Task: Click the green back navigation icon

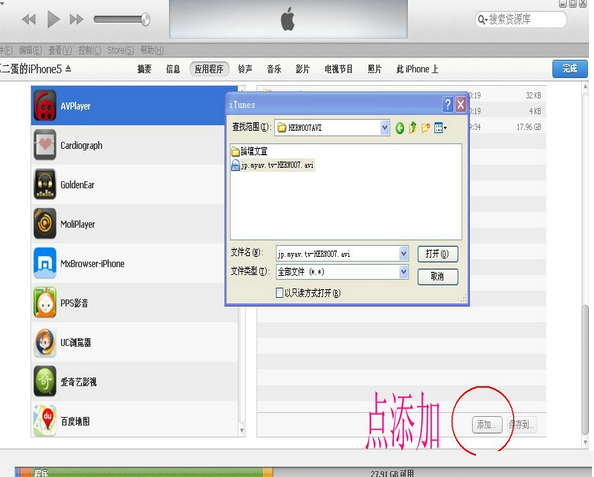Action: [400, 128]
